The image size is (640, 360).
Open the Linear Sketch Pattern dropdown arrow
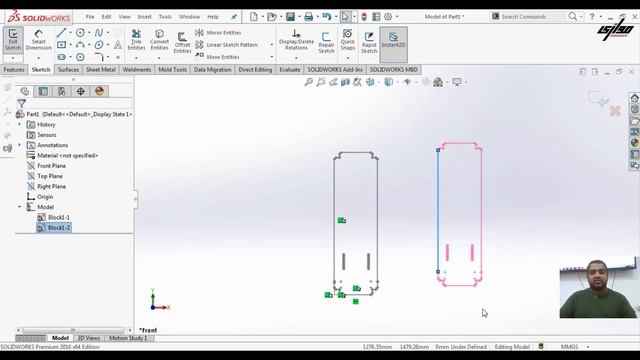(x=272, y=44)
